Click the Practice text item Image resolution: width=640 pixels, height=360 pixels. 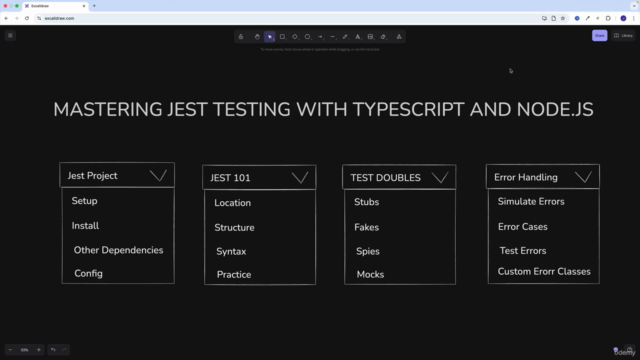(x=234, y=275)
